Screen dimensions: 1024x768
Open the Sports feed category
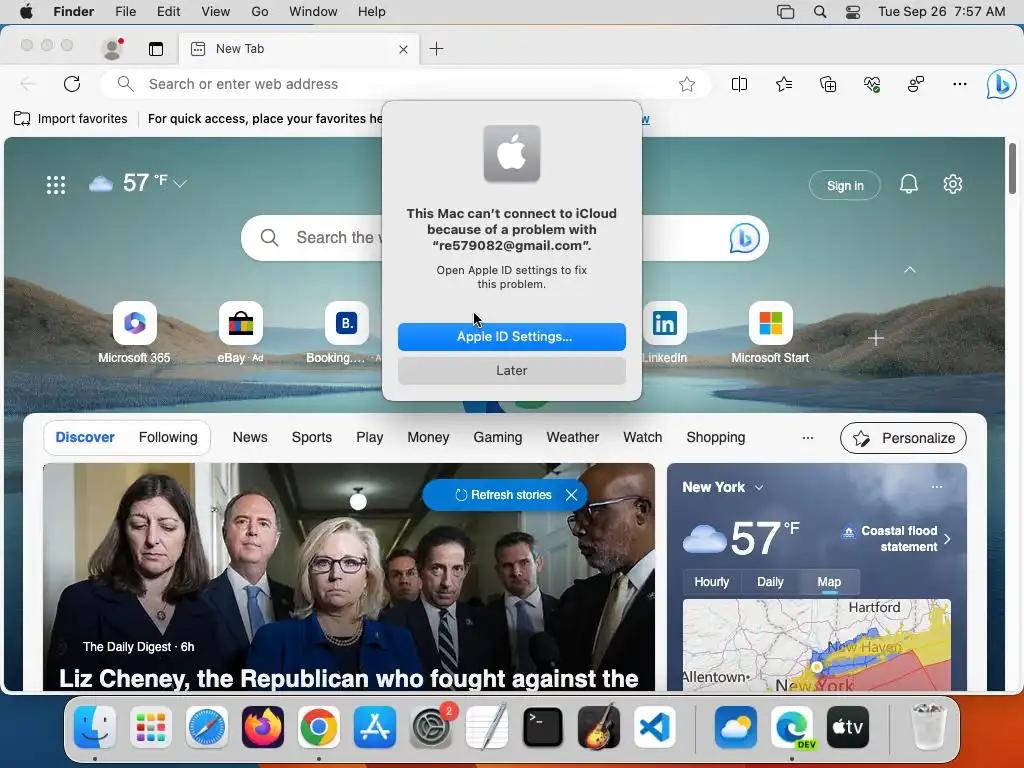pyautogui.click(x=312, y=438)
